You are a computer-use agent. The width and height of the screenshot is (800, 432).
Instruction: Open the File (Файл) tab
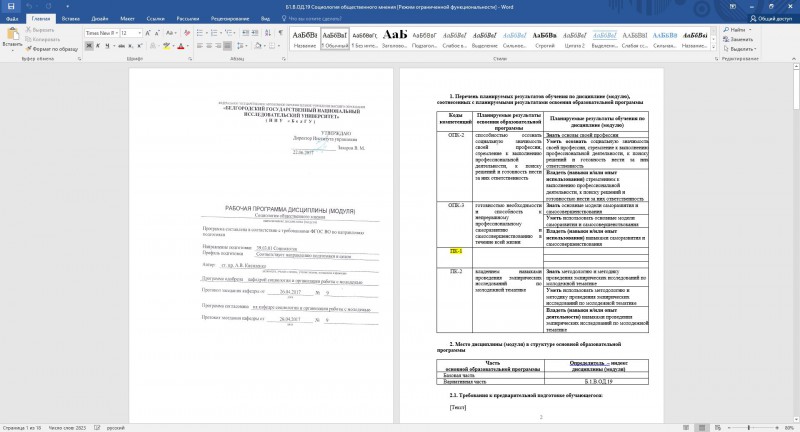(12, 19)
